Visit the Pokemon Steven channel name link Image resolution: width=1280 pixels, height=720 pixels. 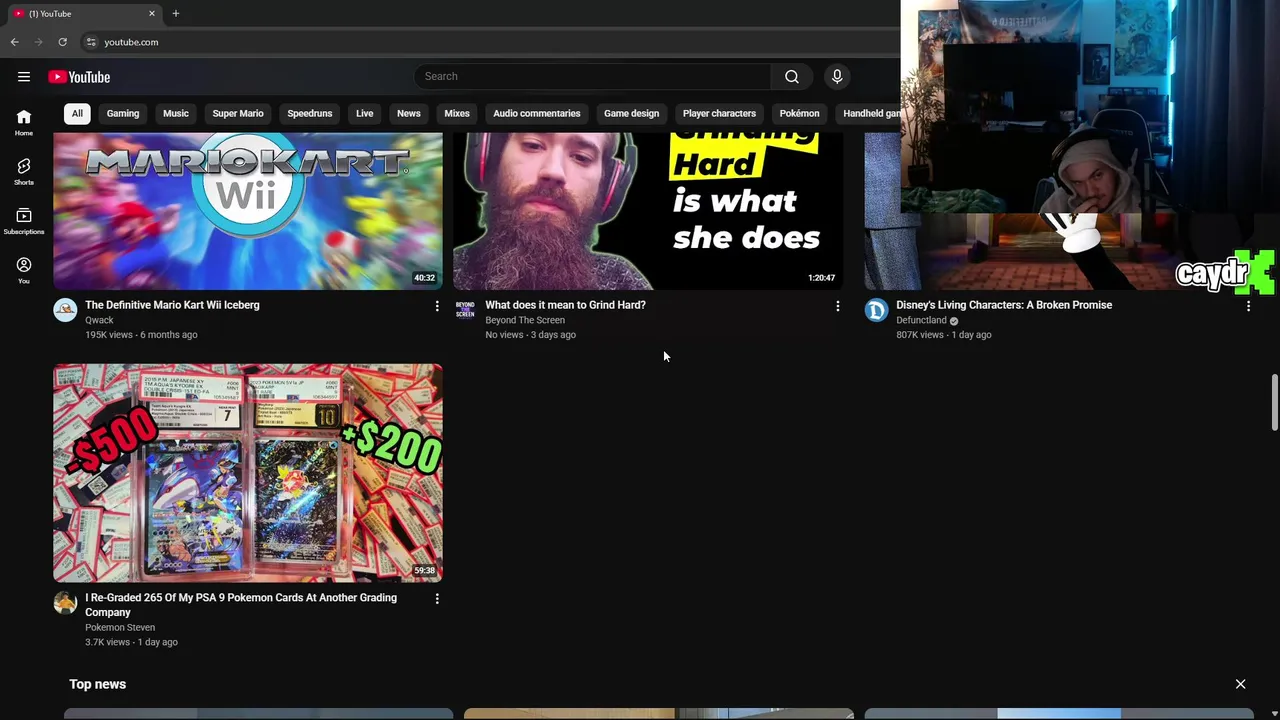point(120,628)
